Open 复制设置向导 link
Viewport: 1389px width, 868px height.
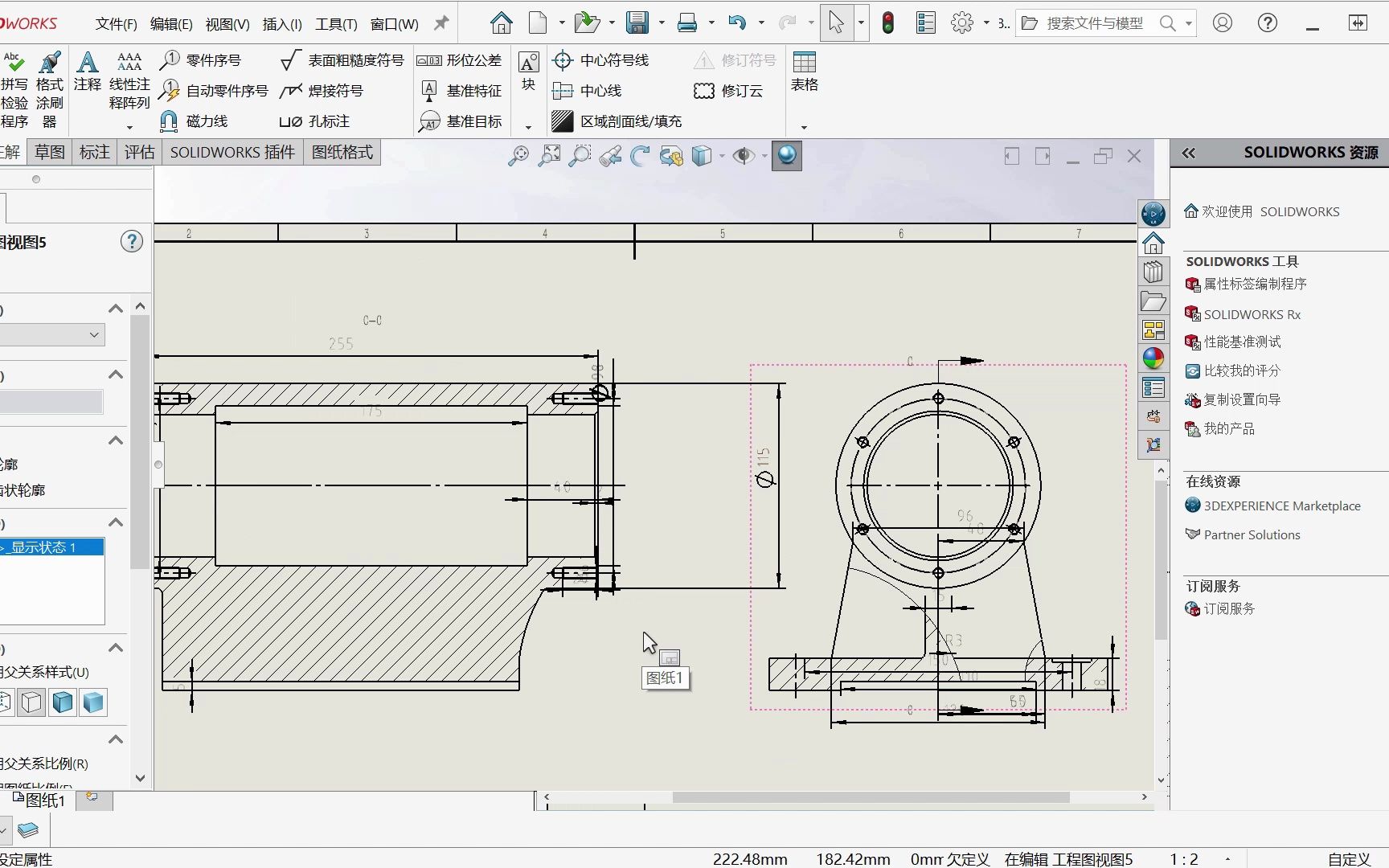tap(1242, 399)
